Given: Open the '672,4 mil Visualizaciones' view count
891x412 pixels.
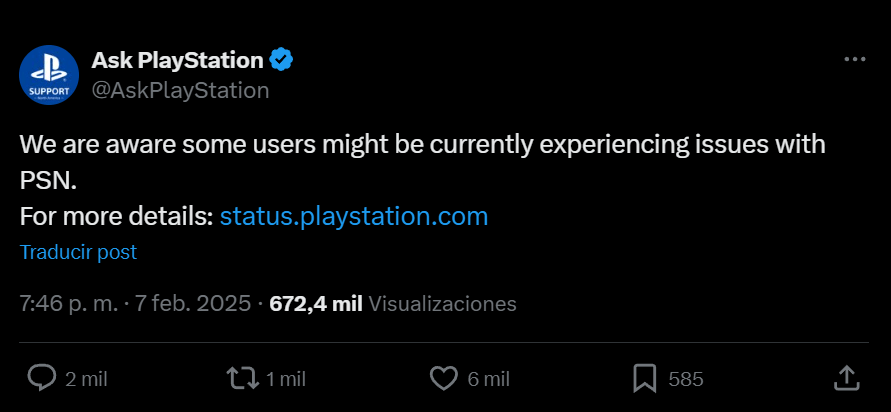Looking at the screenshot, I should (393, 304).
